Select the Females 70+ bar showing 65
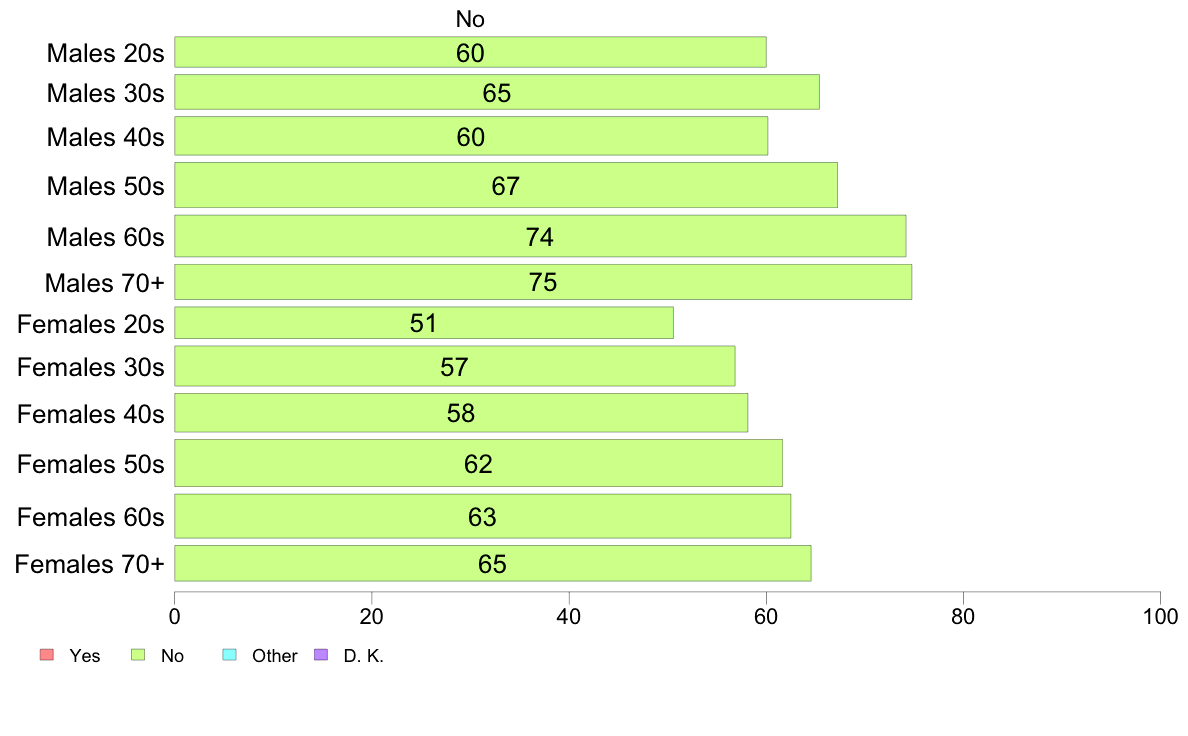 pos(493,563)
